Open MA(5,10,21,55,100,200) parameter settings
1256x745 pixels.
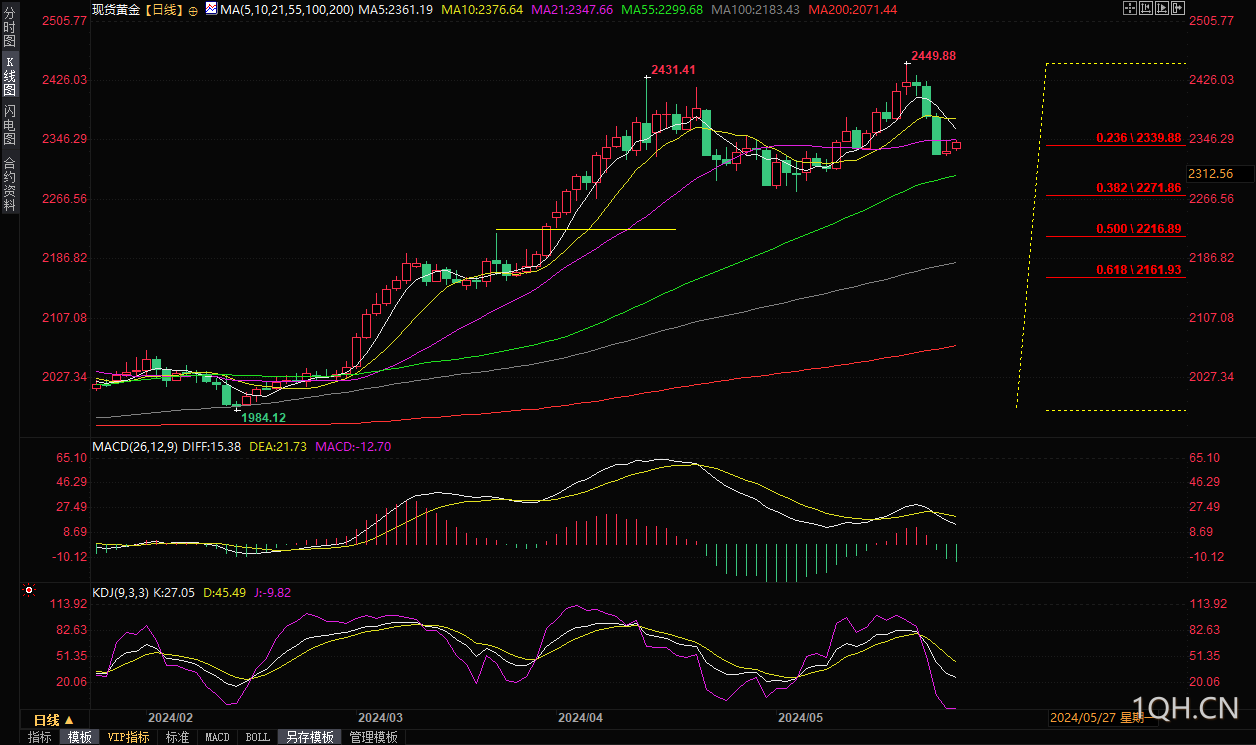pos(286,9)
